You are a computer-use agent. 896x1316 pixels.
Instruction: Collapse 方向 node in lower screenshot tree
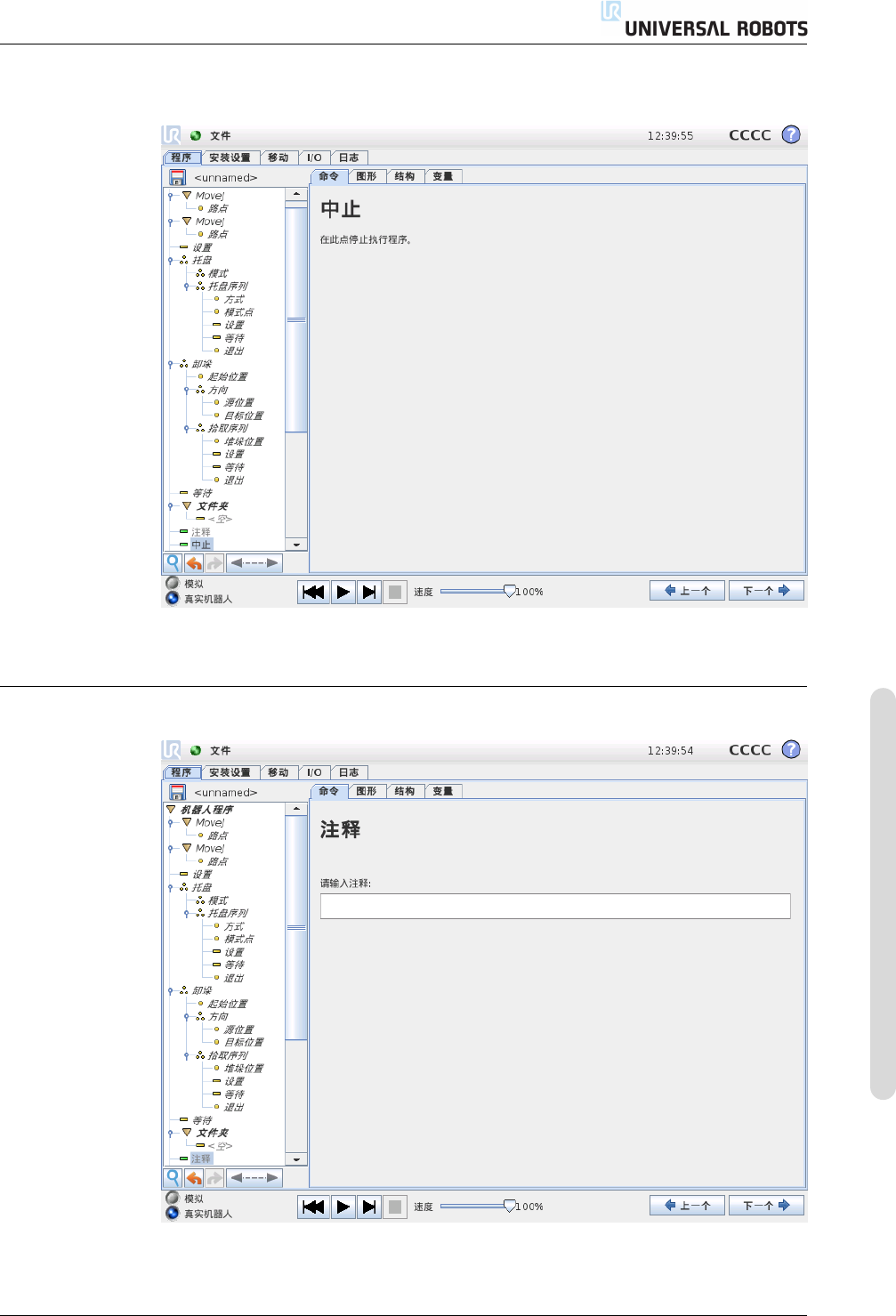(186, 1016)
